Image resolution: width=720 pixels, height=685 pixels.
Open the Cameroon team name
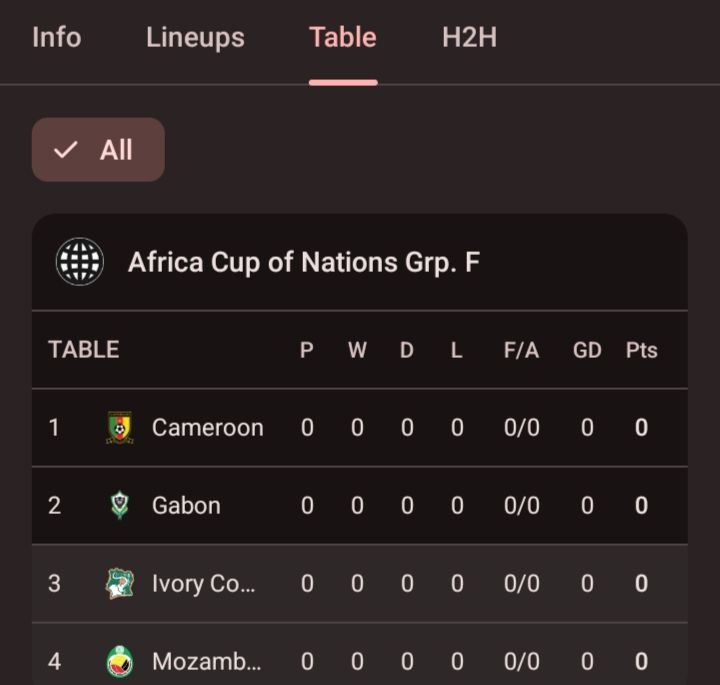[x=208, y=428]
